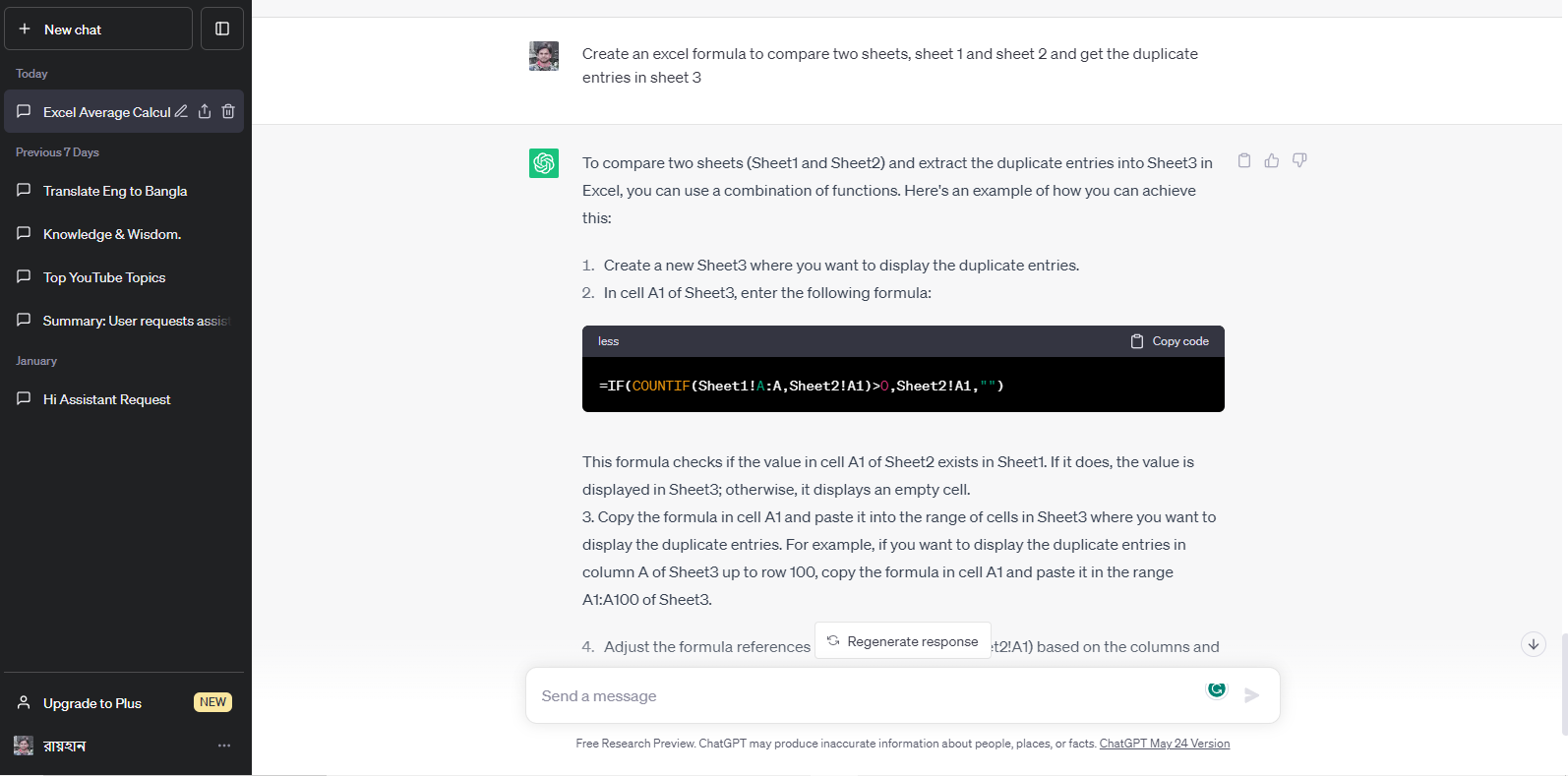The height and width of the screenshot is (776, 1568).
Task: Click the Regenerate response button
Action: tap(903, 641)
